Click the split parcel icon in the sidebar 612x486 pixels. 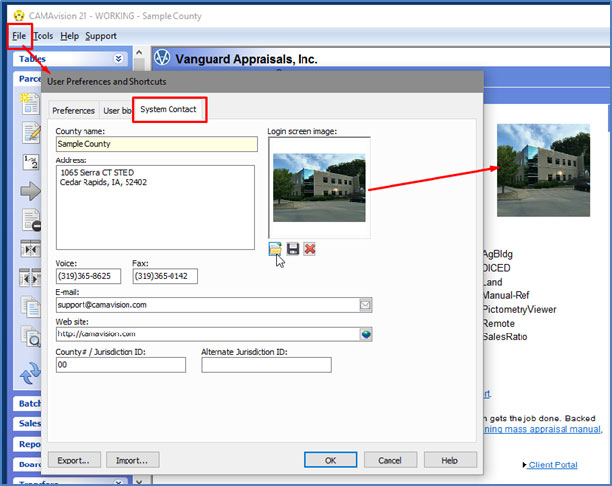click(30, 278)
